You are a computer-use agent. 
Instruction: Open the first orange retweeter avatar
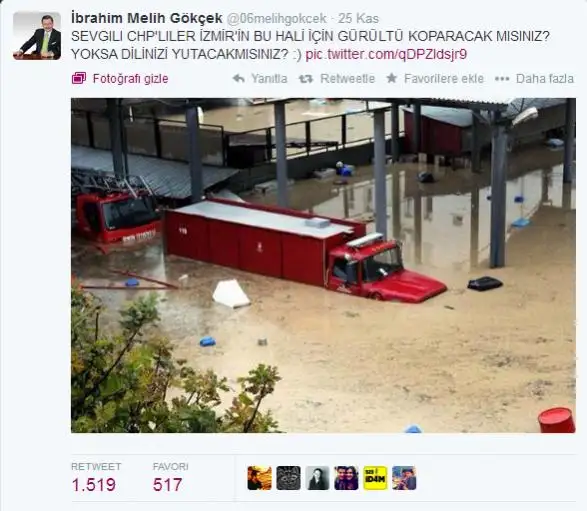[259, 478]
